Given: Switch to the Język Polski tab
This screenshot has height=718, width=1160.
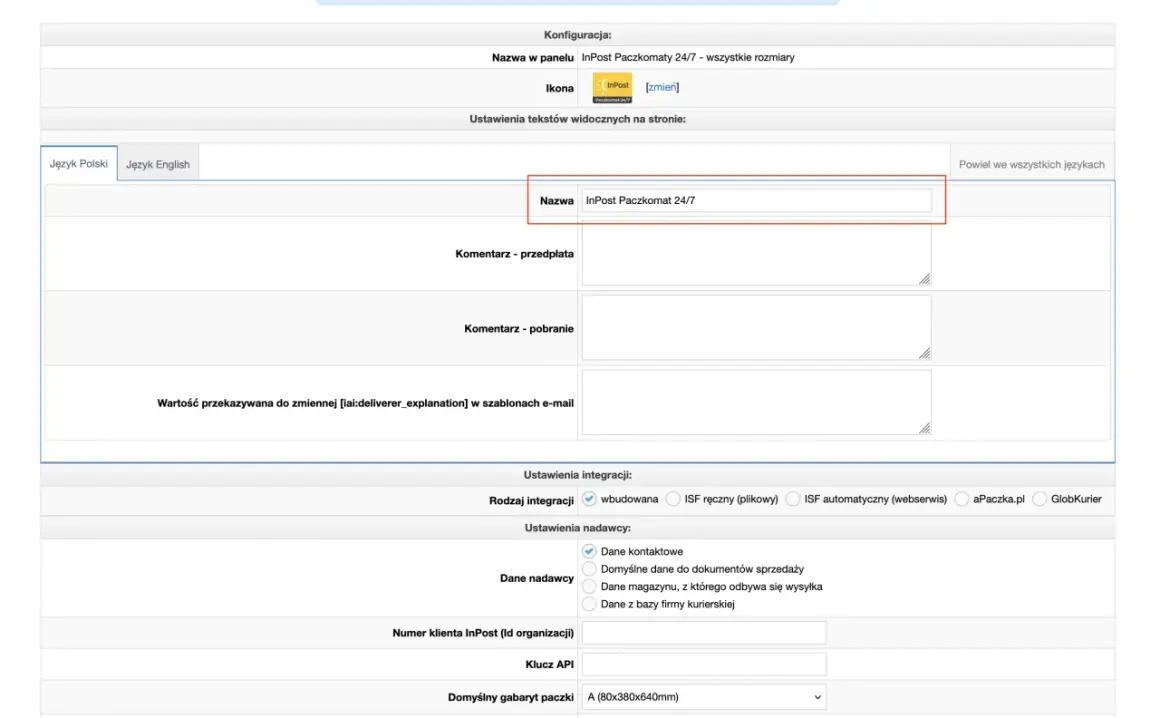Looking at the screenshot, I should point(78,163).
